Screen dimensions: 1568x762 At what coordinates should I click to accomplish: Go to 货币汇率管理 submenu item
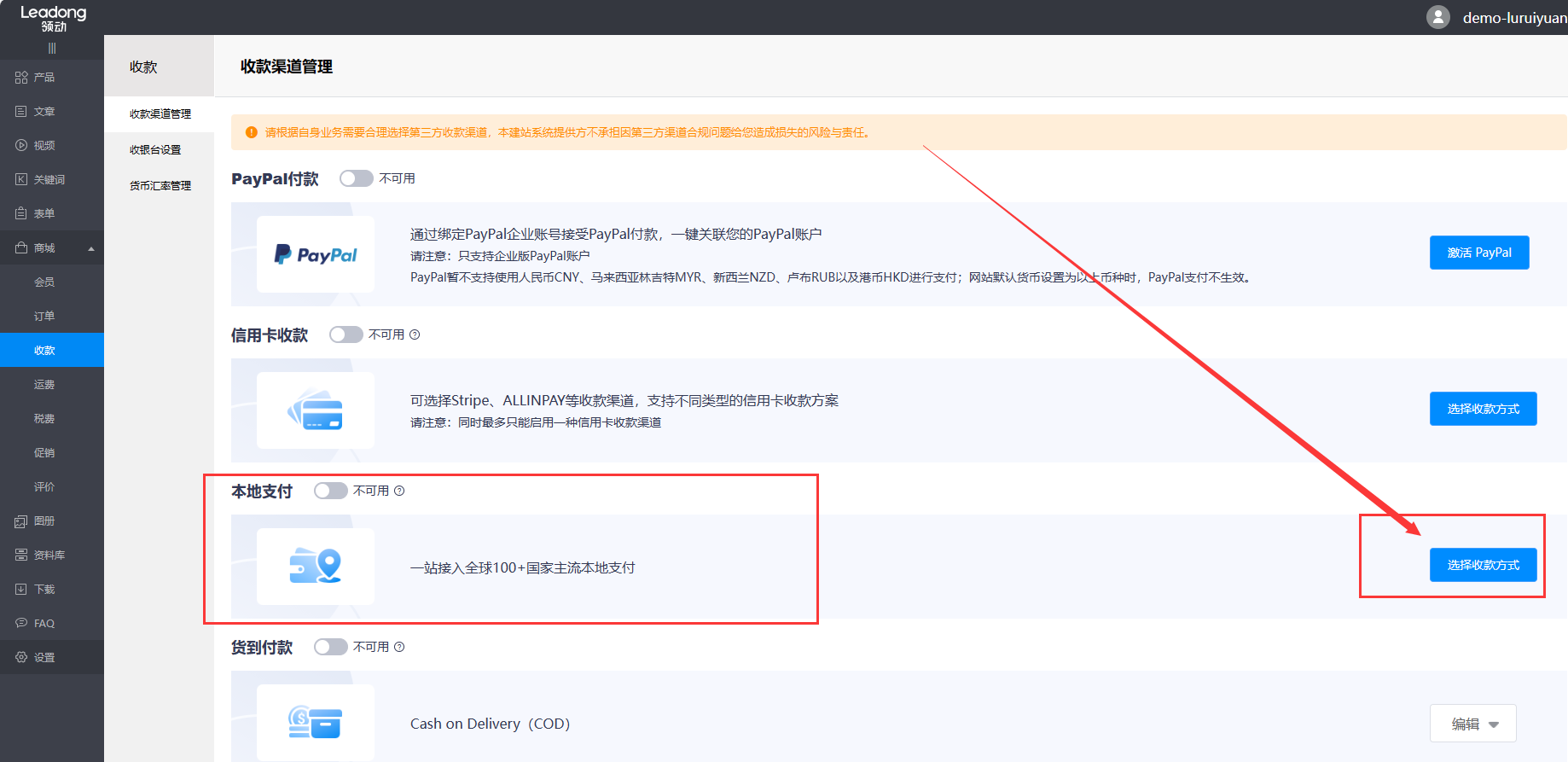[160, 186]
